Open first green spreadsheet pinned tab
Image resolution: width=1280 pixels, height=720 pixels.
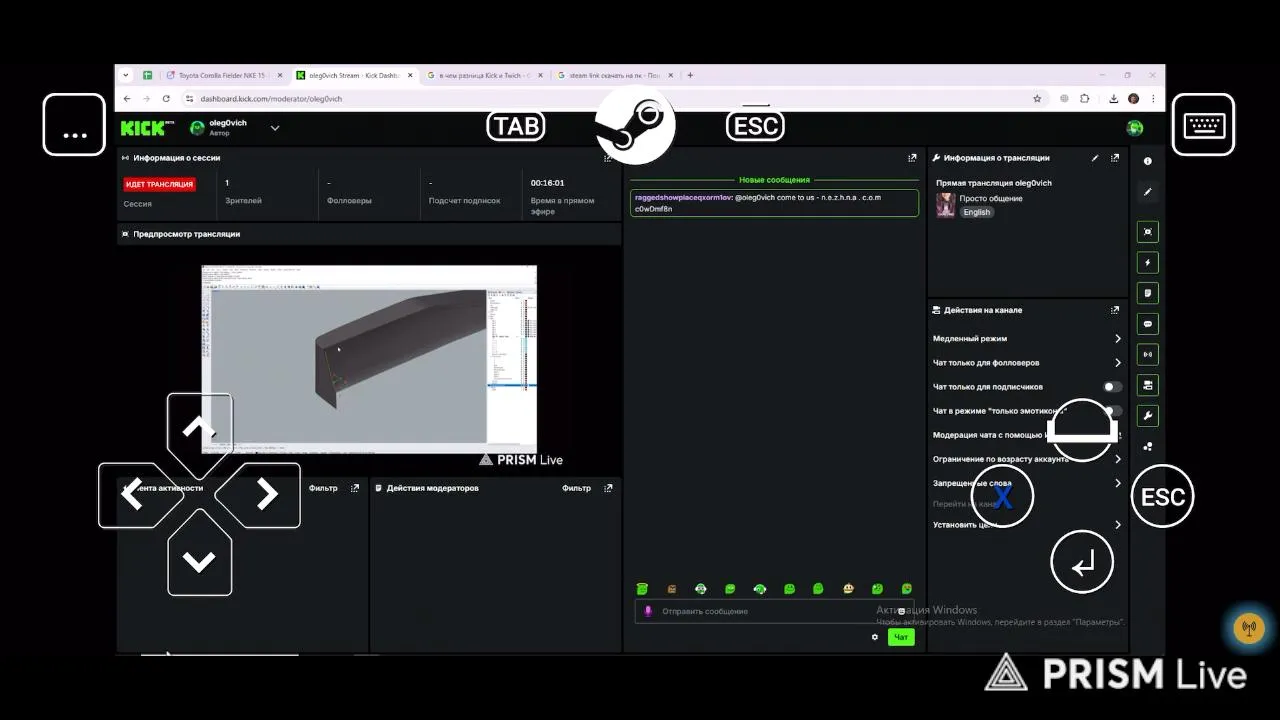[x=147, y=75]
